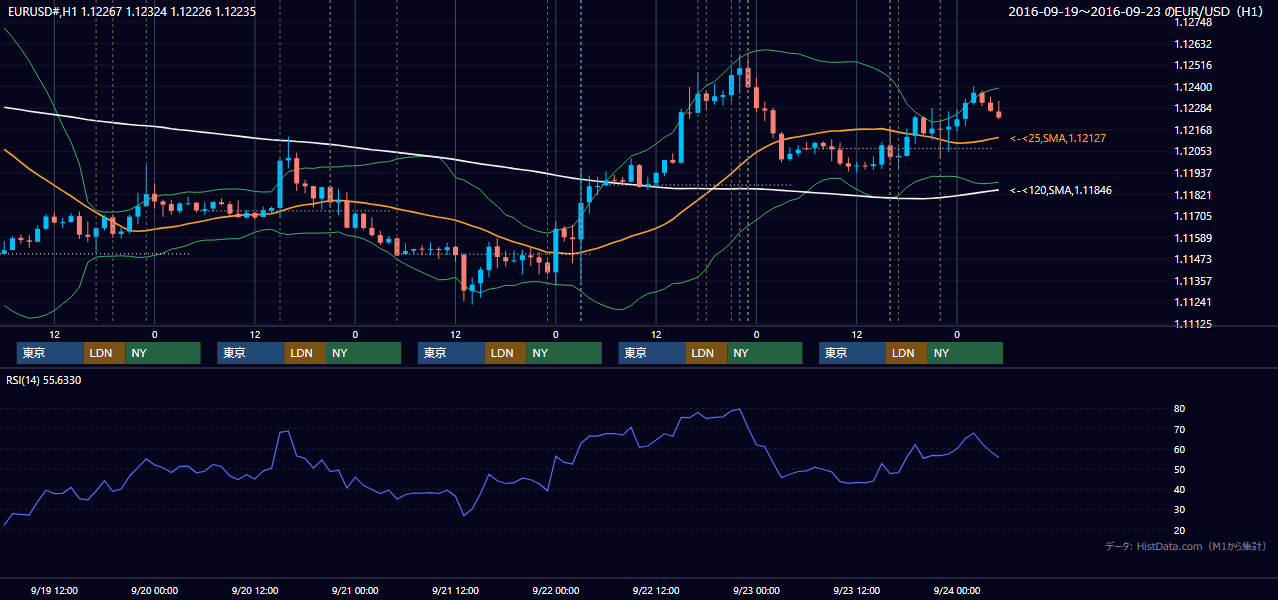Select the 9/20 12:00 time axis label
Image resolution: width=1278 pixels, height=600 pixels.
click(255, 591)
